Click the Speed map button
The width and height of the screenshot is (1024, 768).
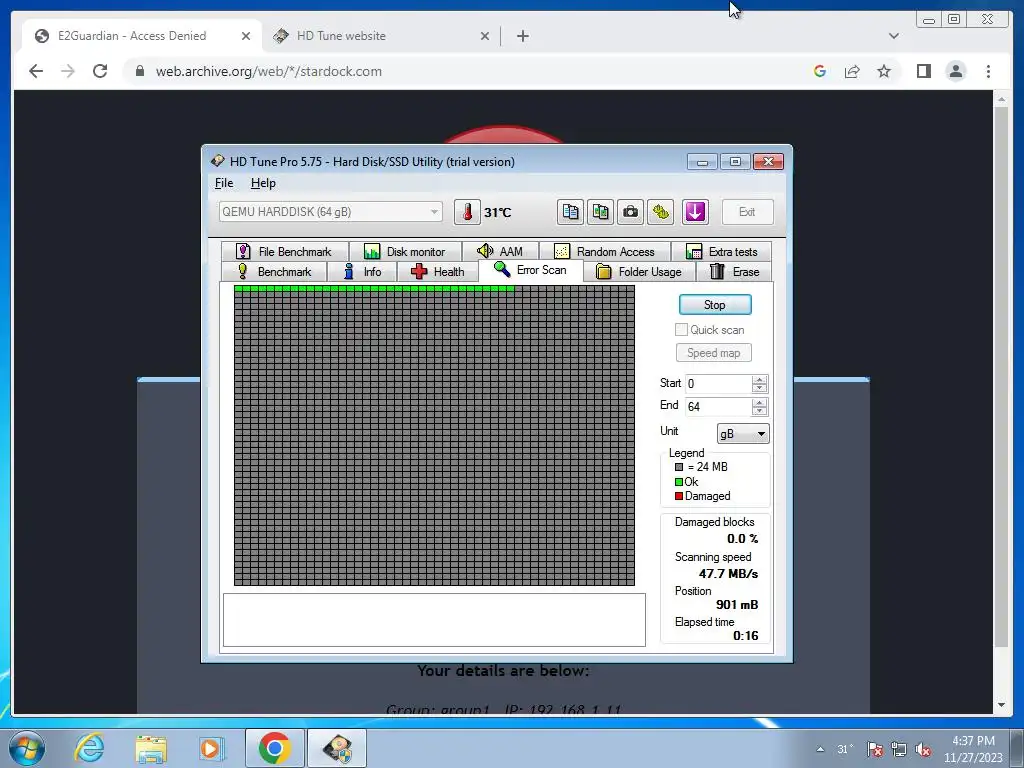tap(713, 353)
